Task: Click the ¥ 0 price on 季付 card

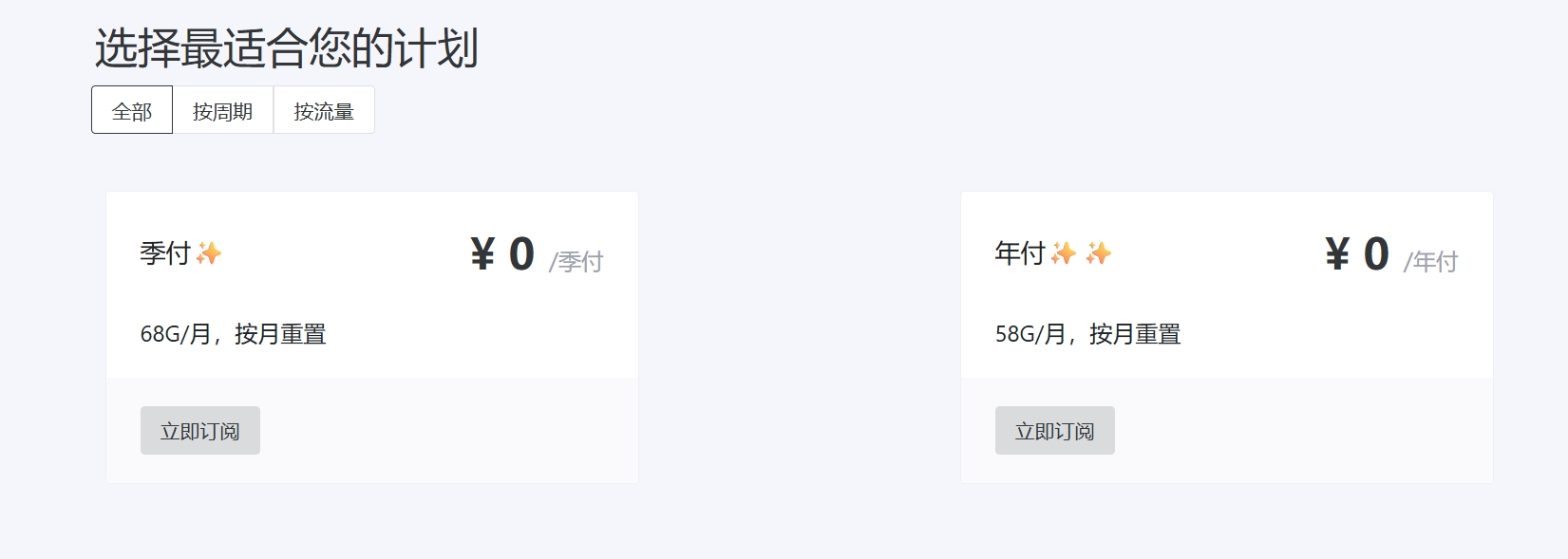Action: point(503,254)
